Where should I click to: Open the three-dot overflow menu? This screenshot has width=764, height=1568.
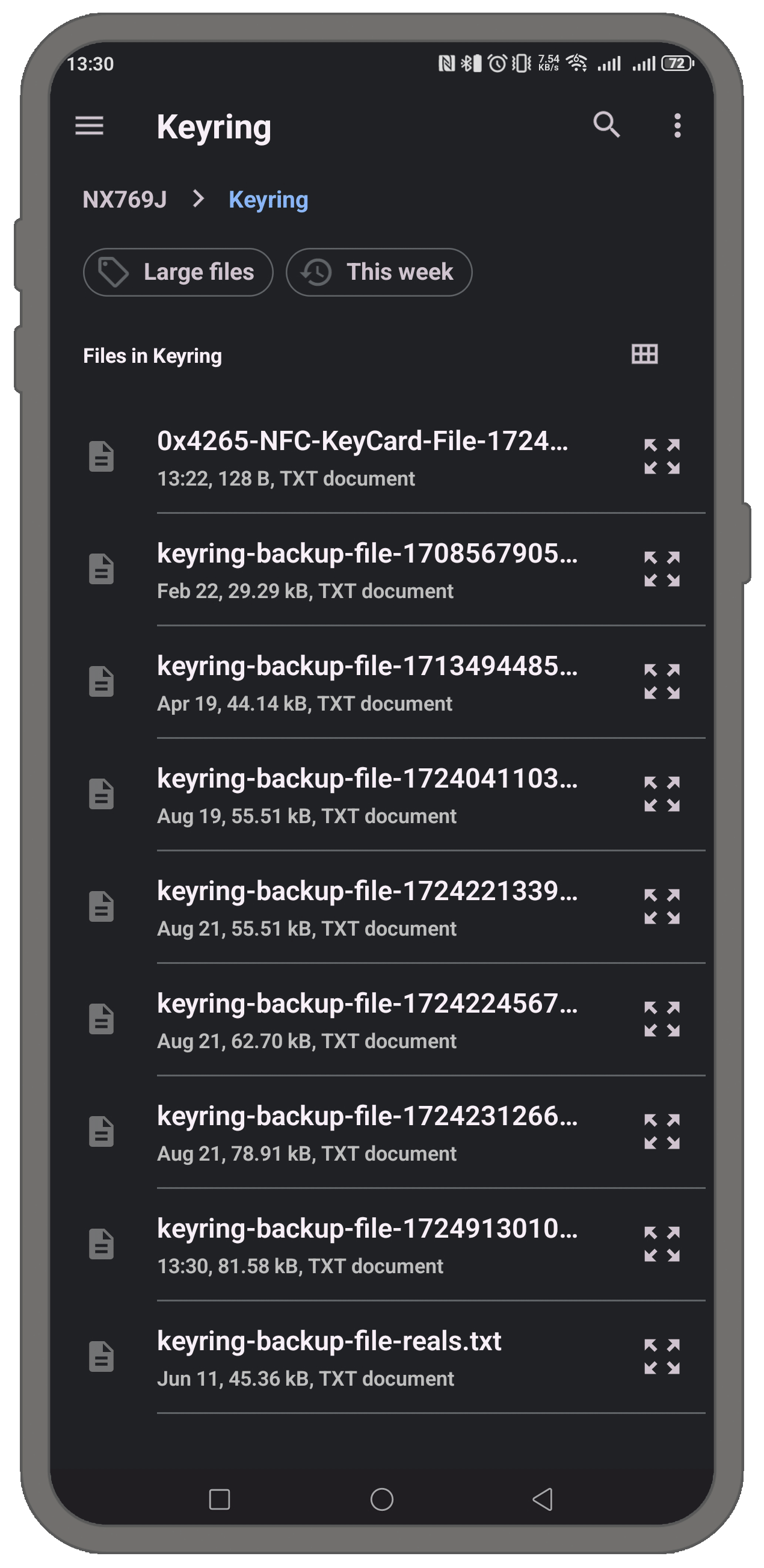click(x=677, y=125)
